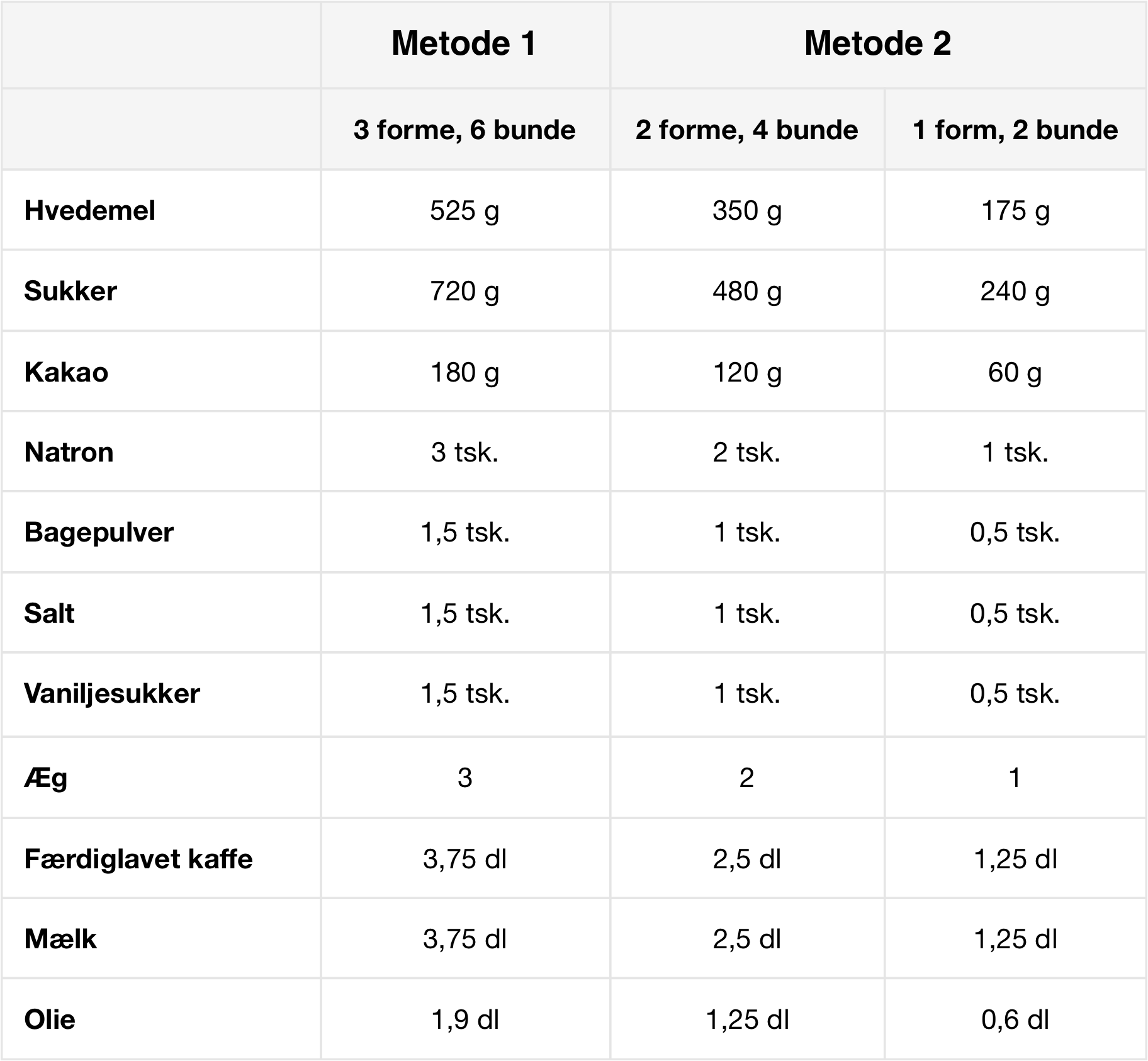Click the 525 g Hvedemel cell
The height and width of the screenshot is (1061, 1148).
(464, 210)
